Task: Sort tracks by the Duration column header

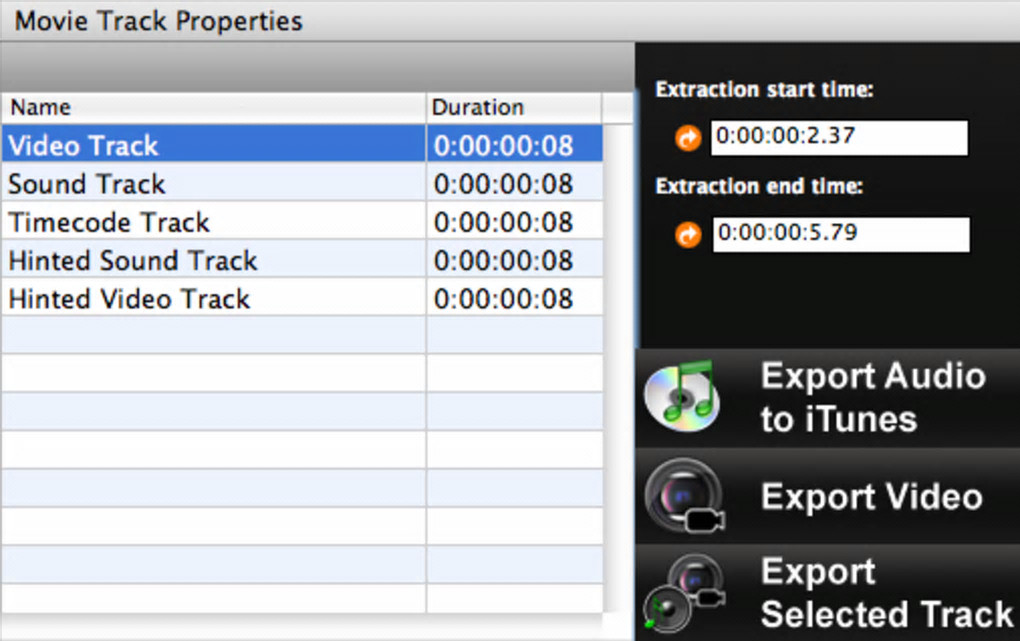Action: point(514,107)
